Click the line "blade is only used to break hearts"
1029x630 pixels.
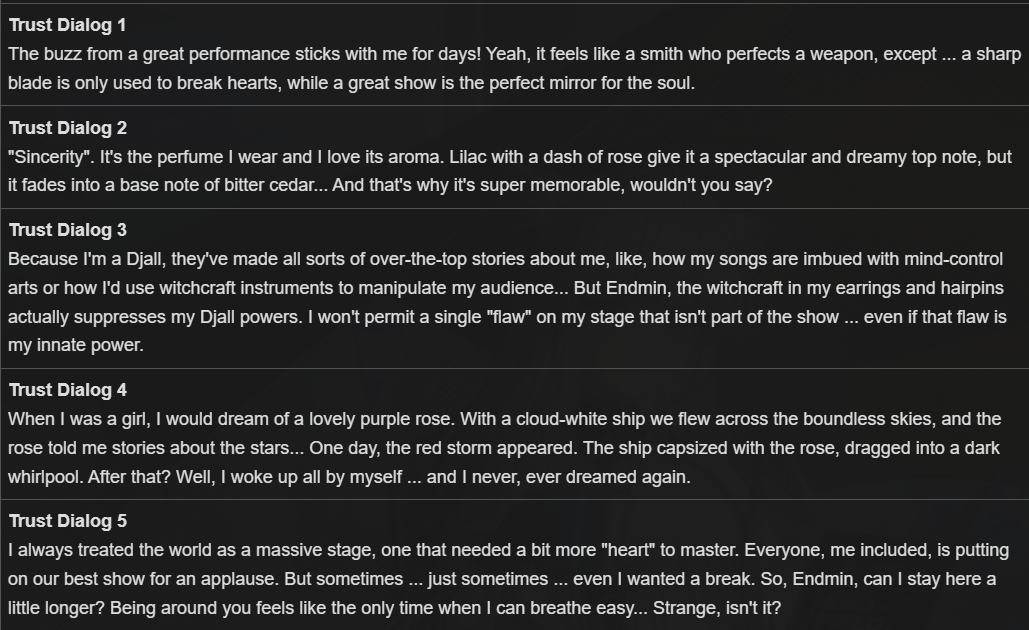point(351,83)
